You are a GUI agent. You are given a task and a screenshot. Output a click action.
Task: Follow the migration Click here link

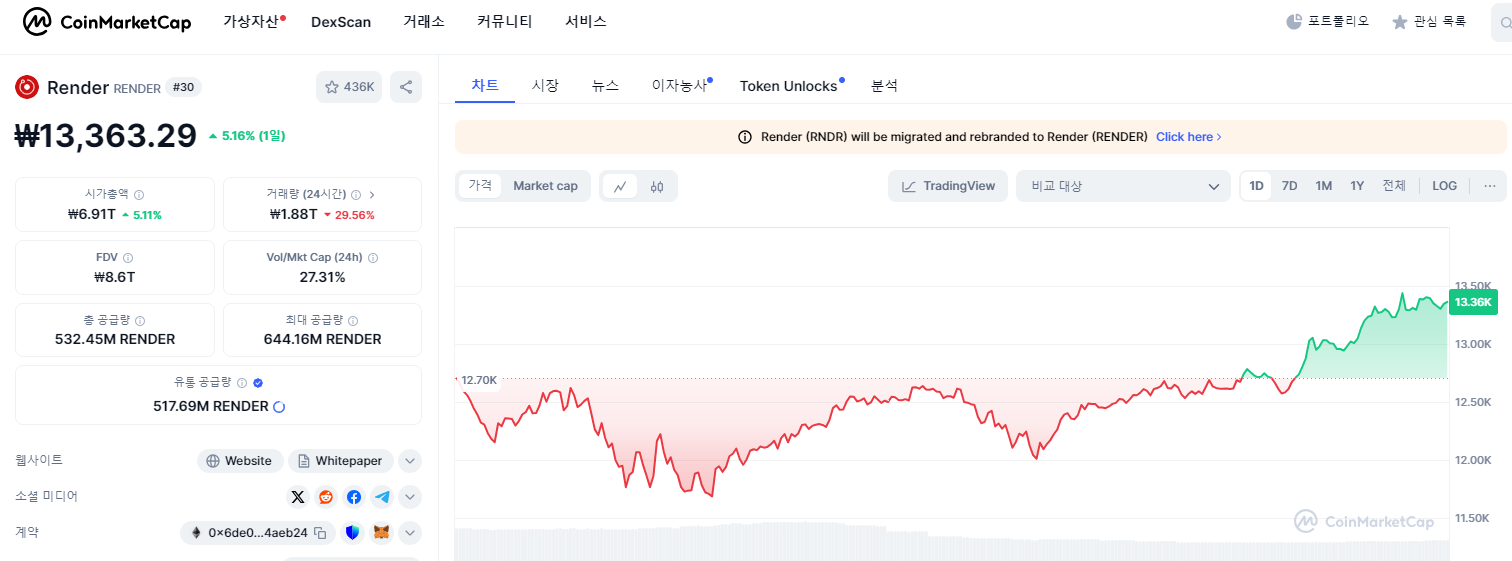tap(1189, 137)
